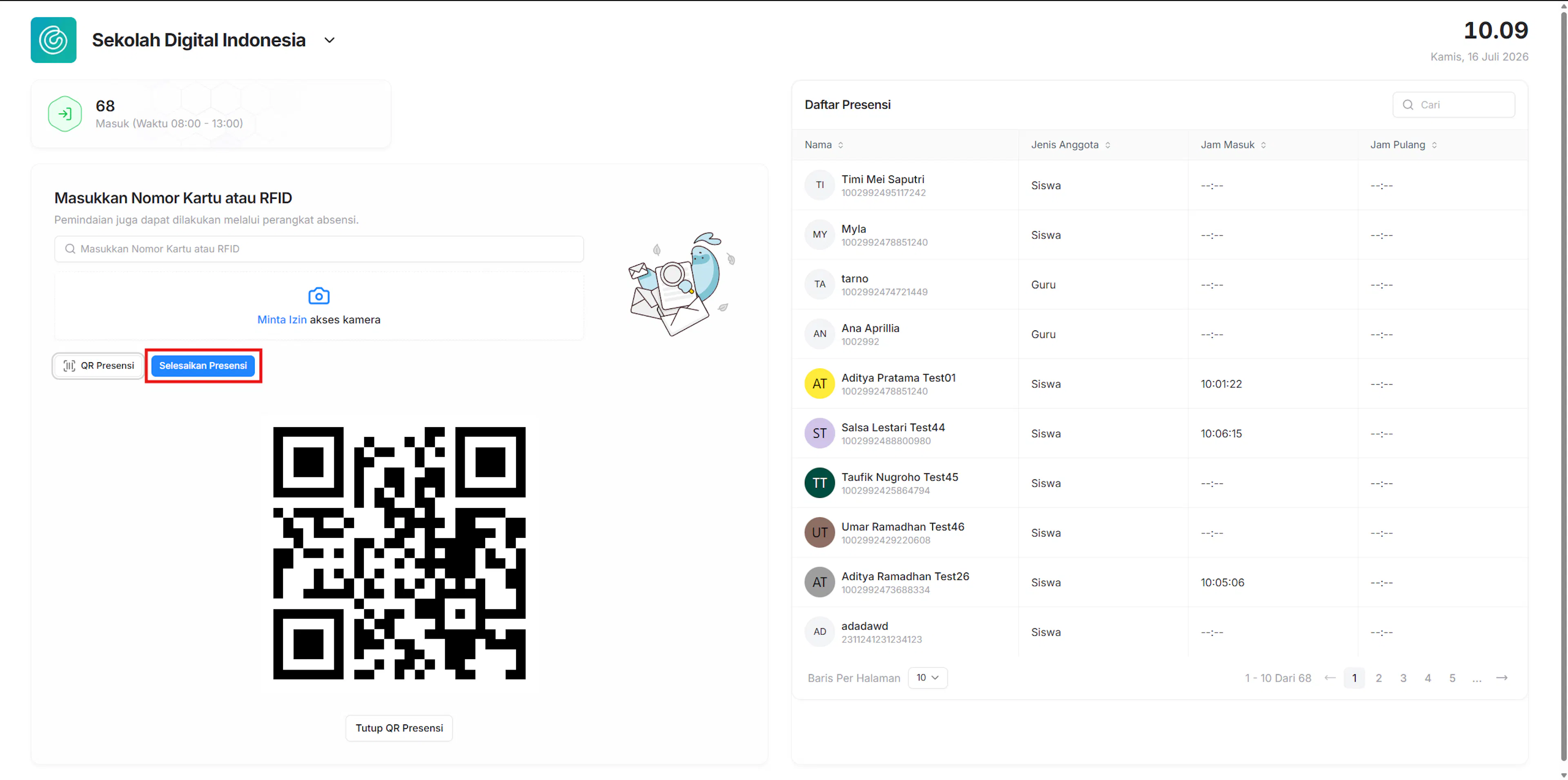Image resolution: width=1568 pixels, height=780 pixels.
Task: Go to pagination page 5
Action: pos(1452,678)
